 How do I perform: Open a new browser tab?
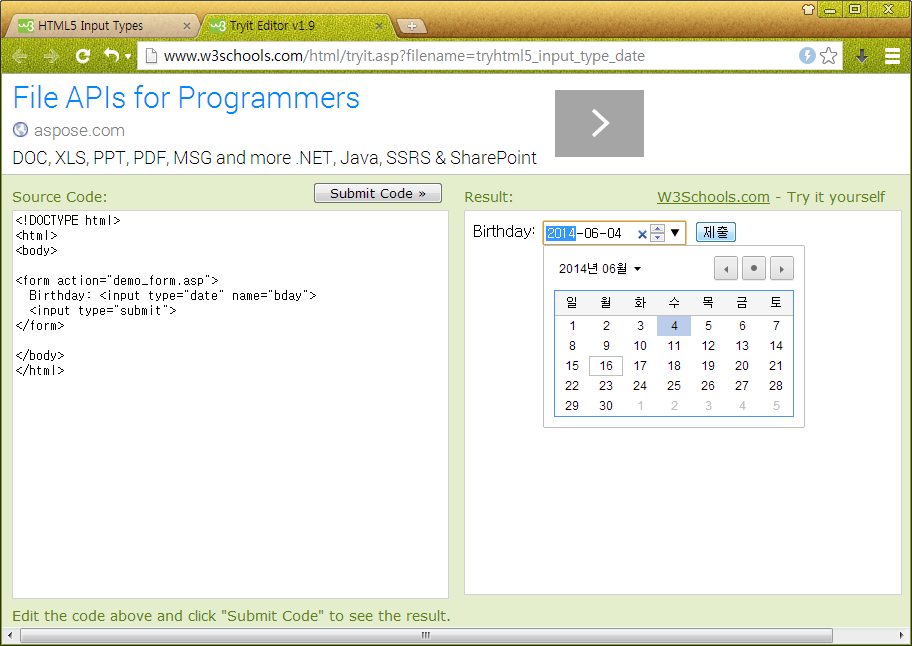pyautogui.click(x=411, y=26)
